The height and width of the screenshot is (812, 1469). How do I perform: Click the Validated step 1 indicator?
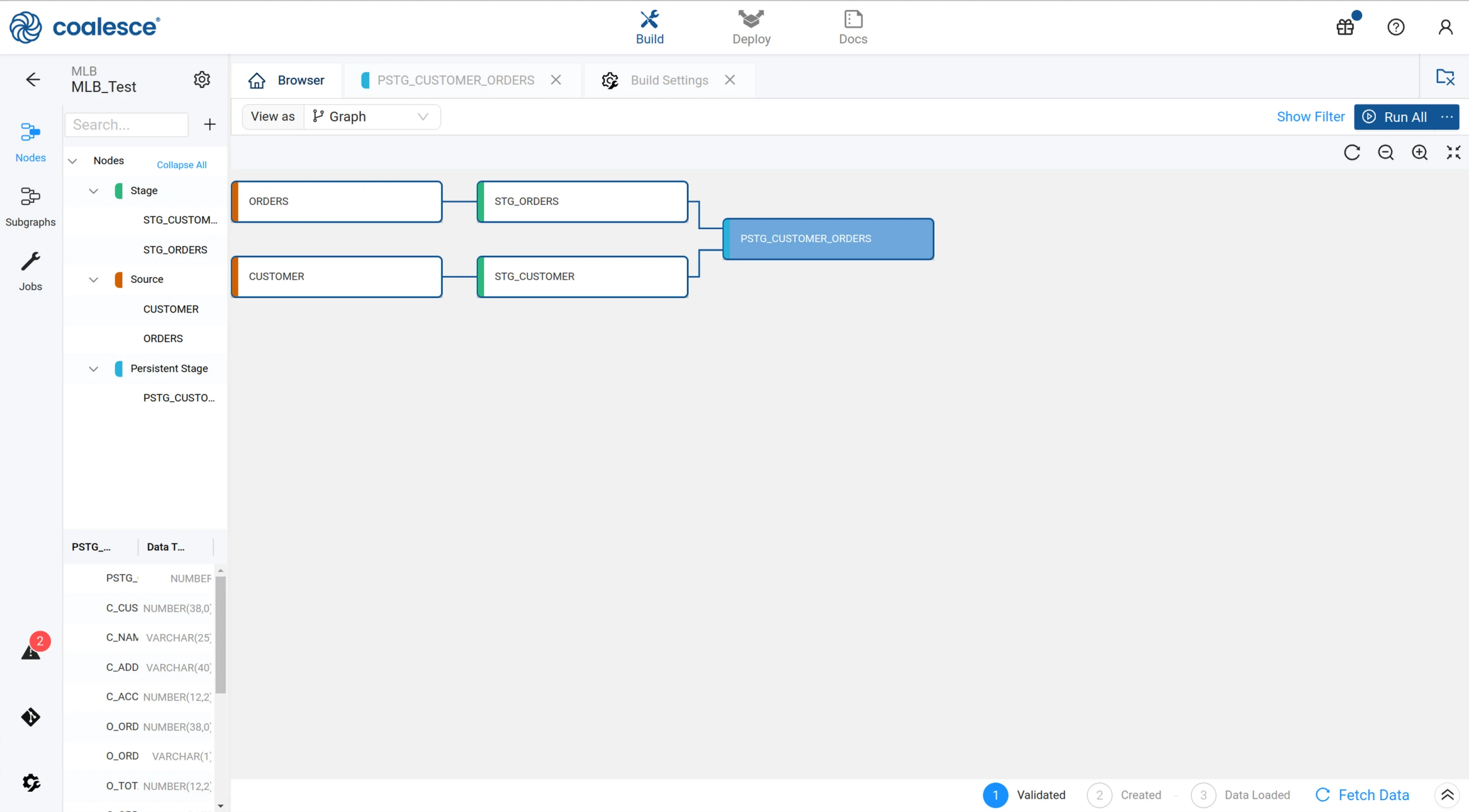click(1024, 794)
